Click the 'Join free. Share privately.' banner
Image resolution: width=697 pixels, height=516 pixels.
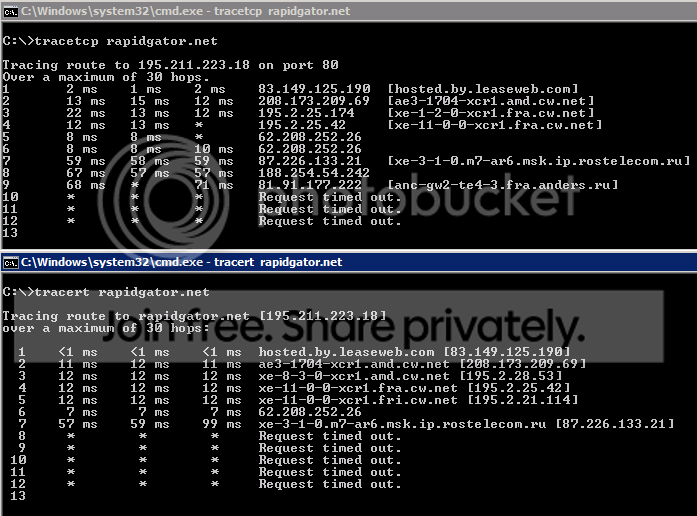click(x=339, y=327)
